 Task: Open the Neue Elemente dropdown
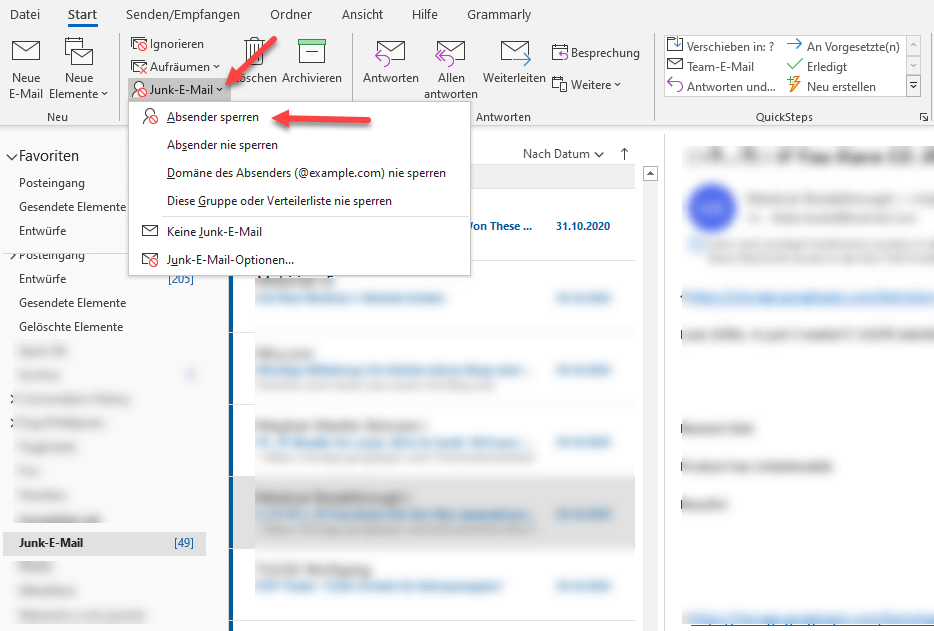coord(79,69)
